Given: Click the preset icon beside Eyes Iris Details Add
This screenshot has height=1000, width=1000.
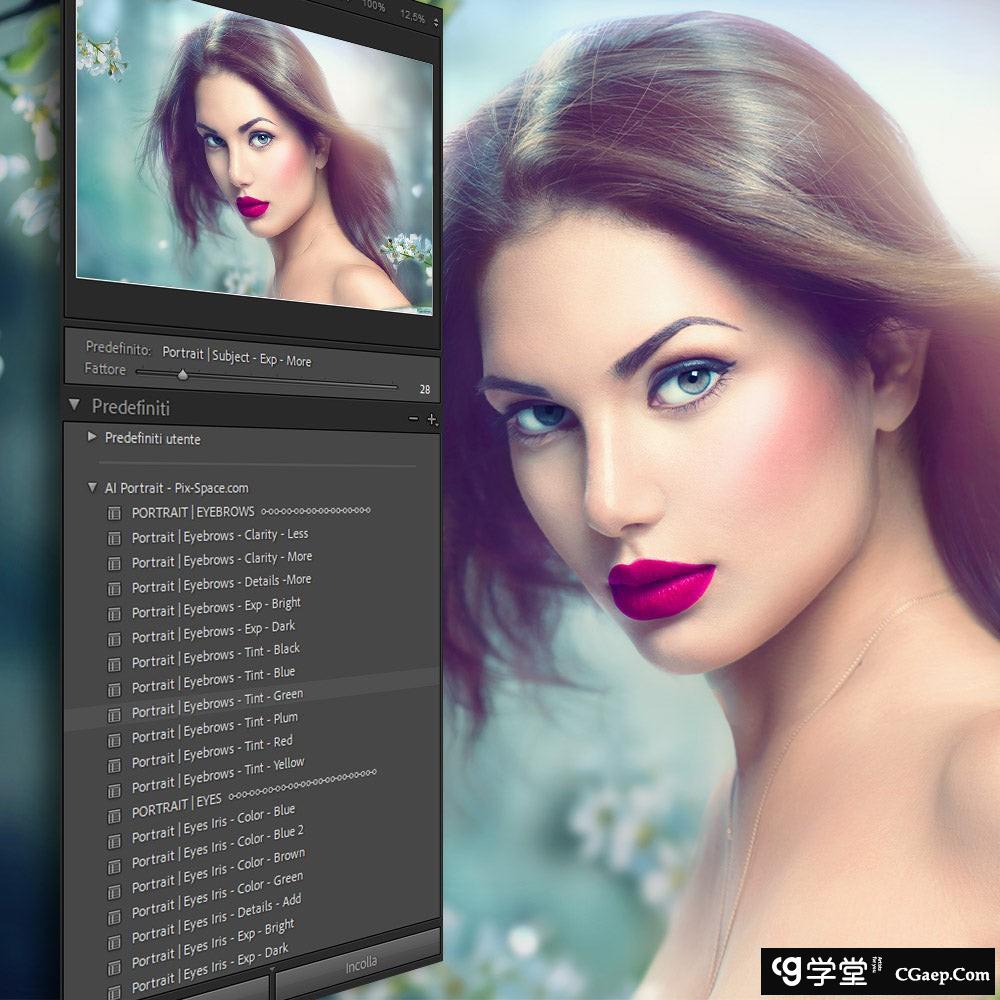Looking at the screenshot, I should pyautogui.click(x=114, y=909).
